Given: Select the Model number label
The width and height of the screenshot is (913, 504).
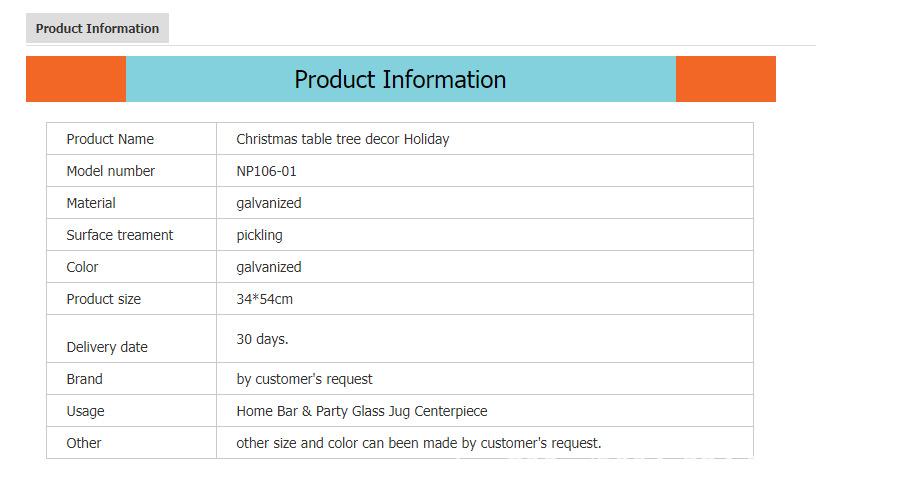Looking at the screenshot, I should click(x=111, y=171).
